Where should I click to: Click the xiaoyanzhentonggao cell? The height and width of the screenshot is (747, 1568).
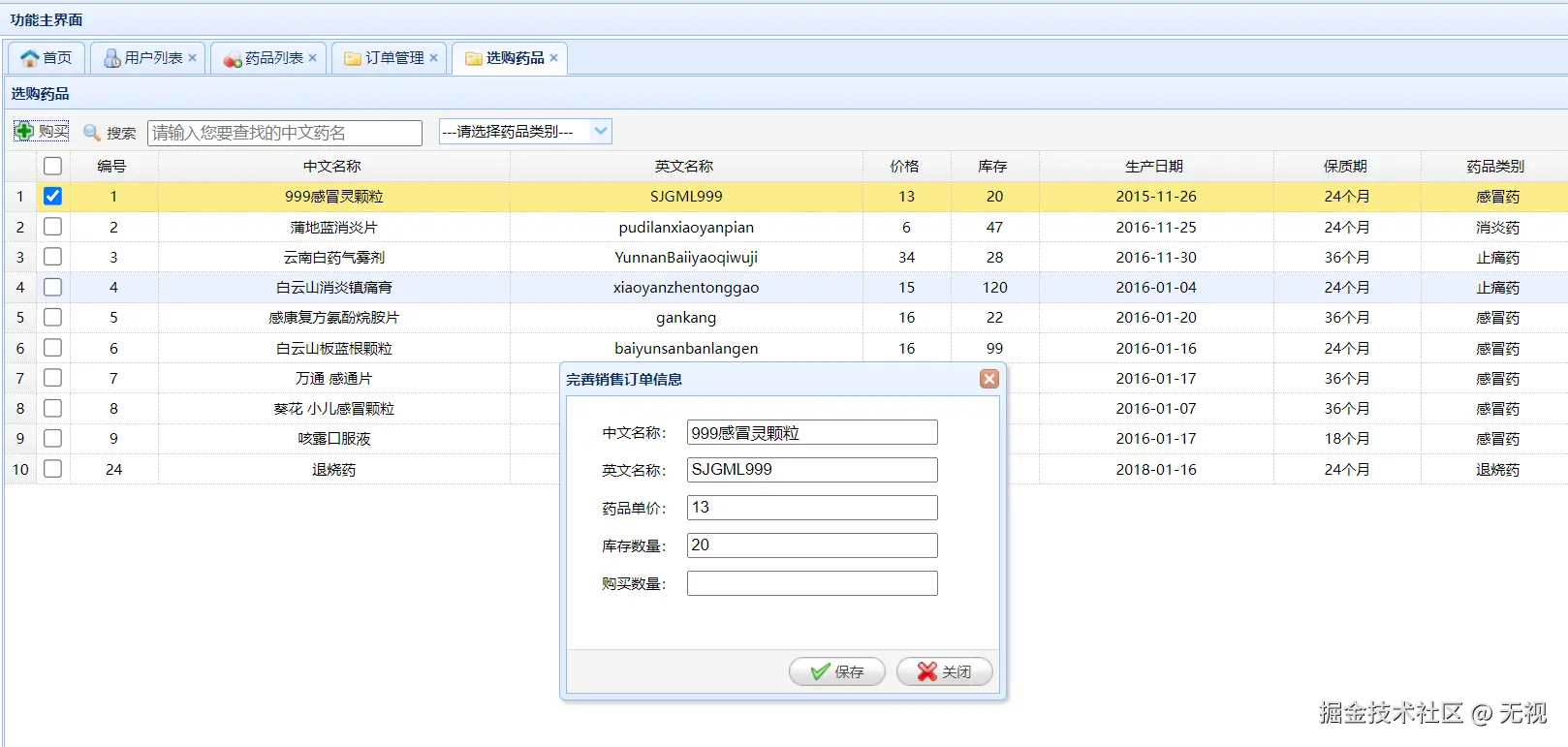coord(686,287)
